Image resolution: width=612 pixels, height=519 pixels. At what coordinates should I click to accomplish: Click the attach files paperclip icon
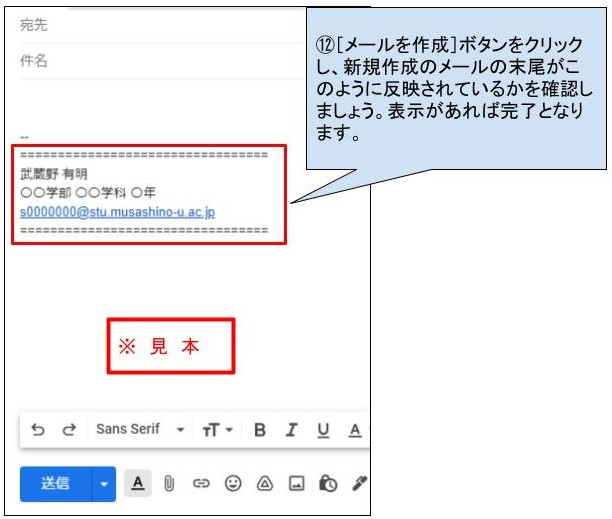(x=169, y=484)
